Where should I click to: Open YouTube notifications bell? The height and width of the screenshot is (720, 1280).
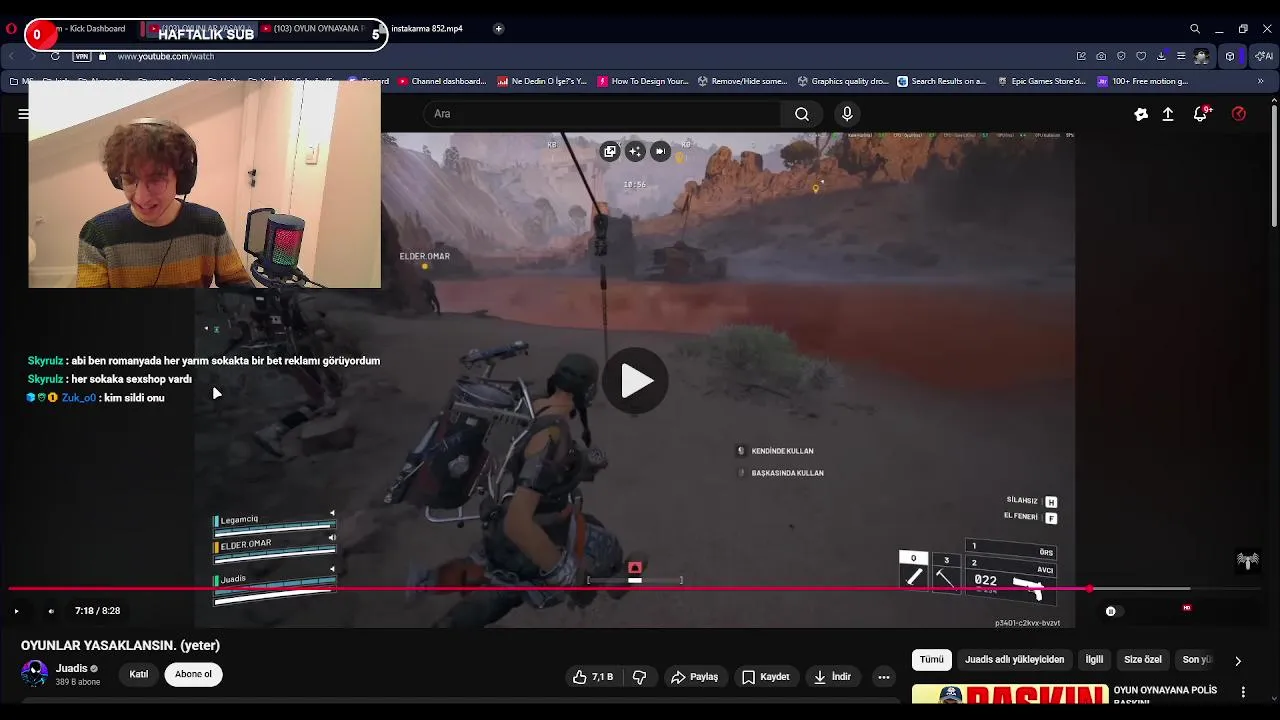click(x=1201, y=114)
